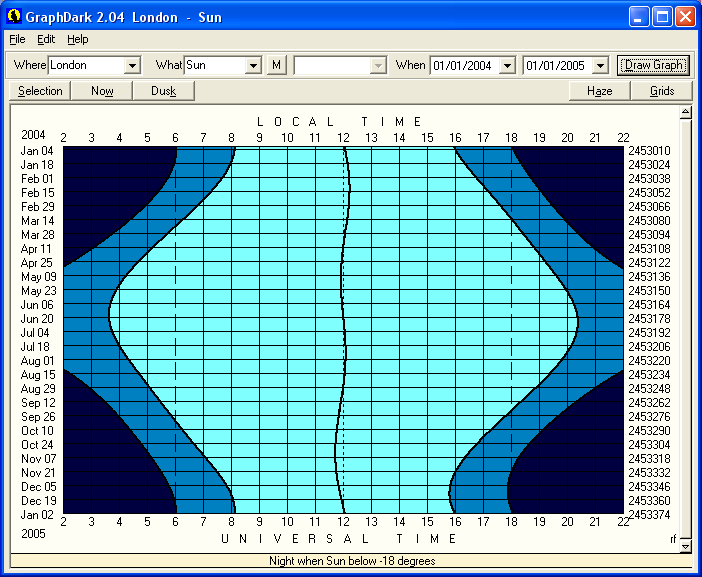Click the scrollbar up arrow

click(x=685, y=112)
